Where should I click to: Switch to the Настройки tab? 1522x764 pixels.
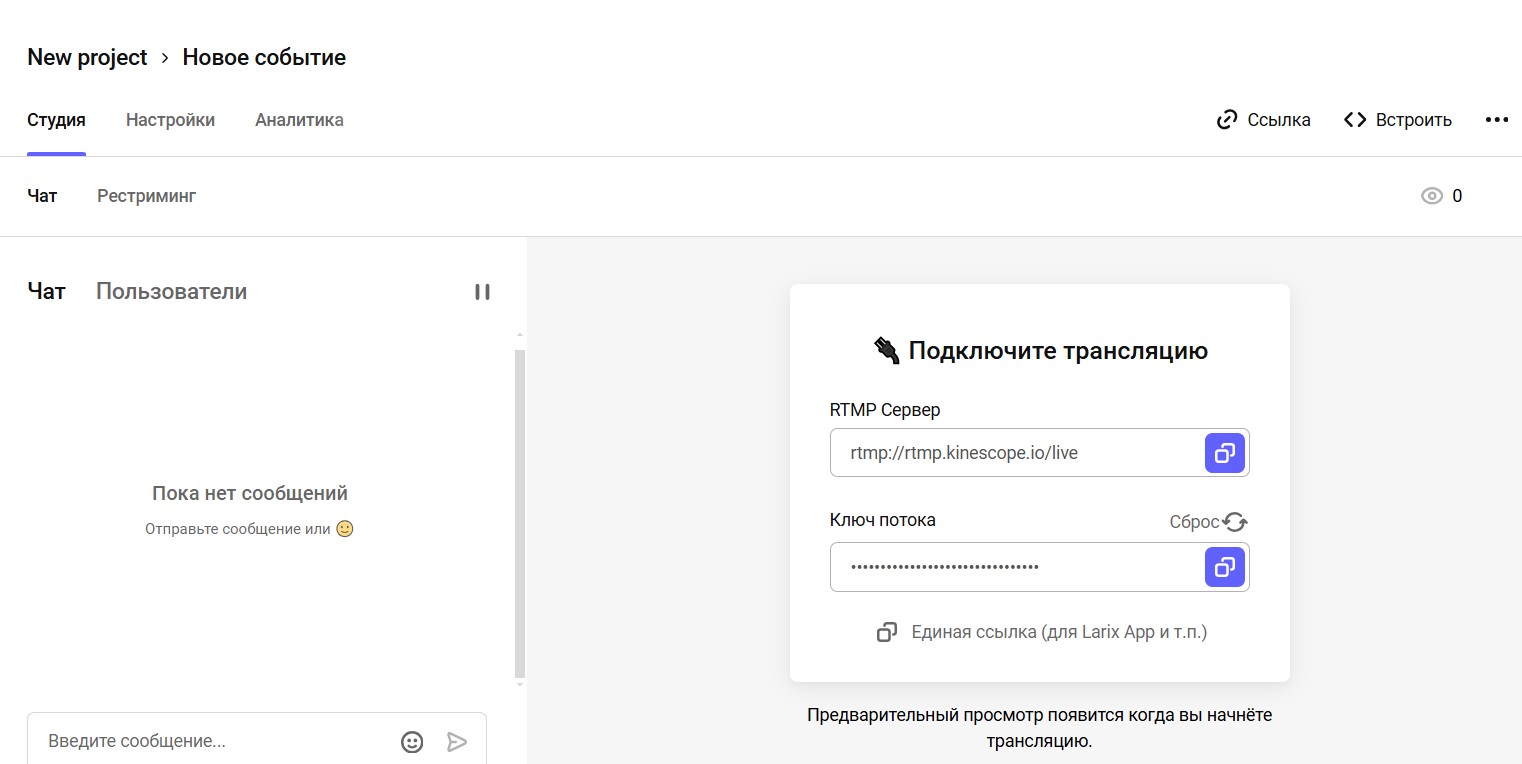tap(170, 120)
